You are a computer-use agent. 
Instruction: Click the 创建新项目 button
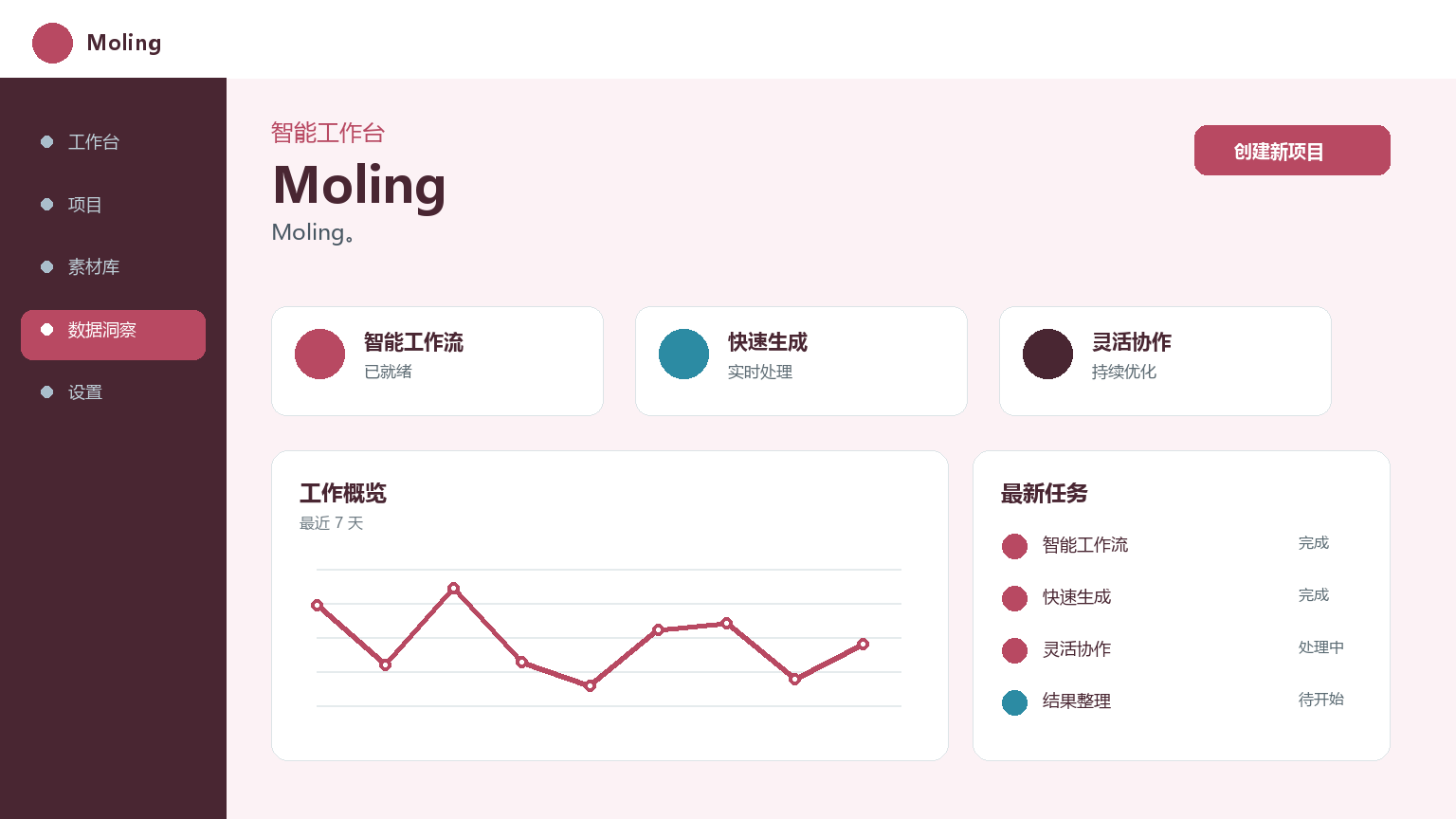(x=1292, y=151)
